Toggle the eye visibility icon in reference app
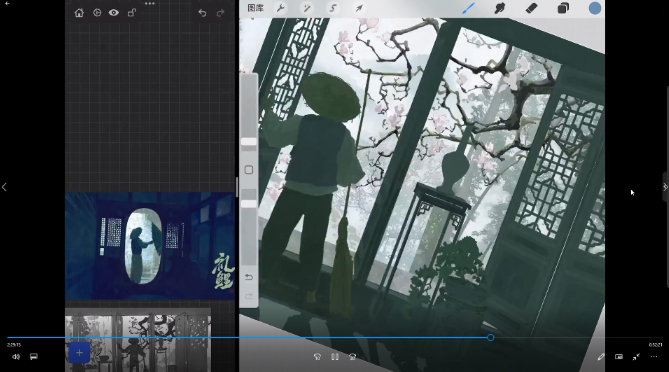 (x=113, y=13)
